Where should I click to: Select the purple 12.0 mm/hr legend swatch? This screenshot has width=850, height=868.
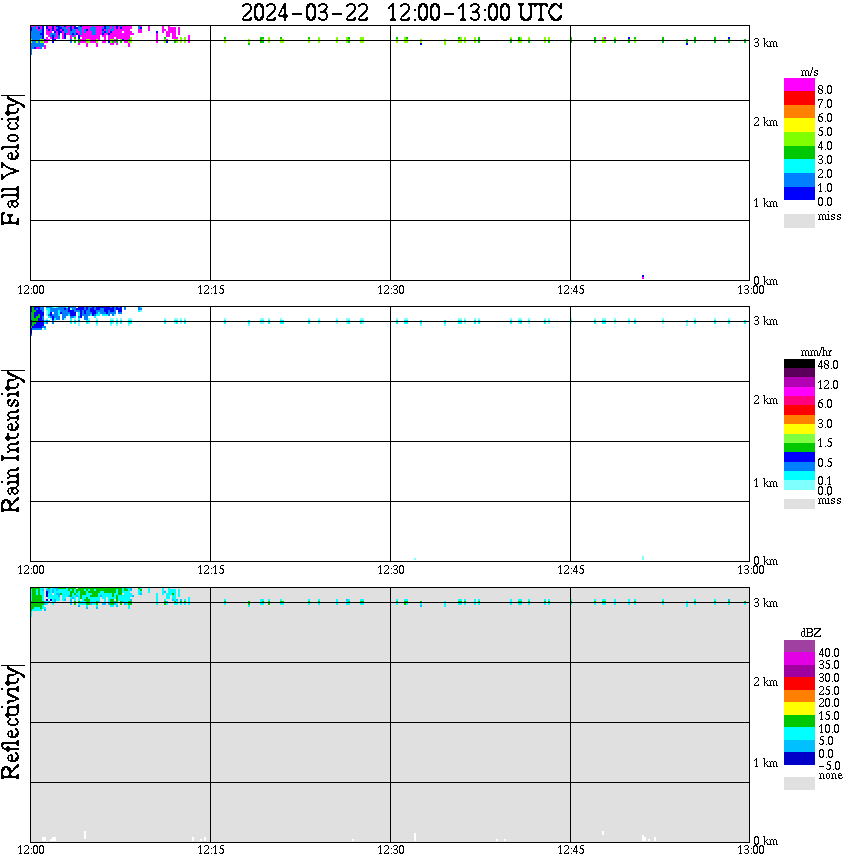(799, 383)
